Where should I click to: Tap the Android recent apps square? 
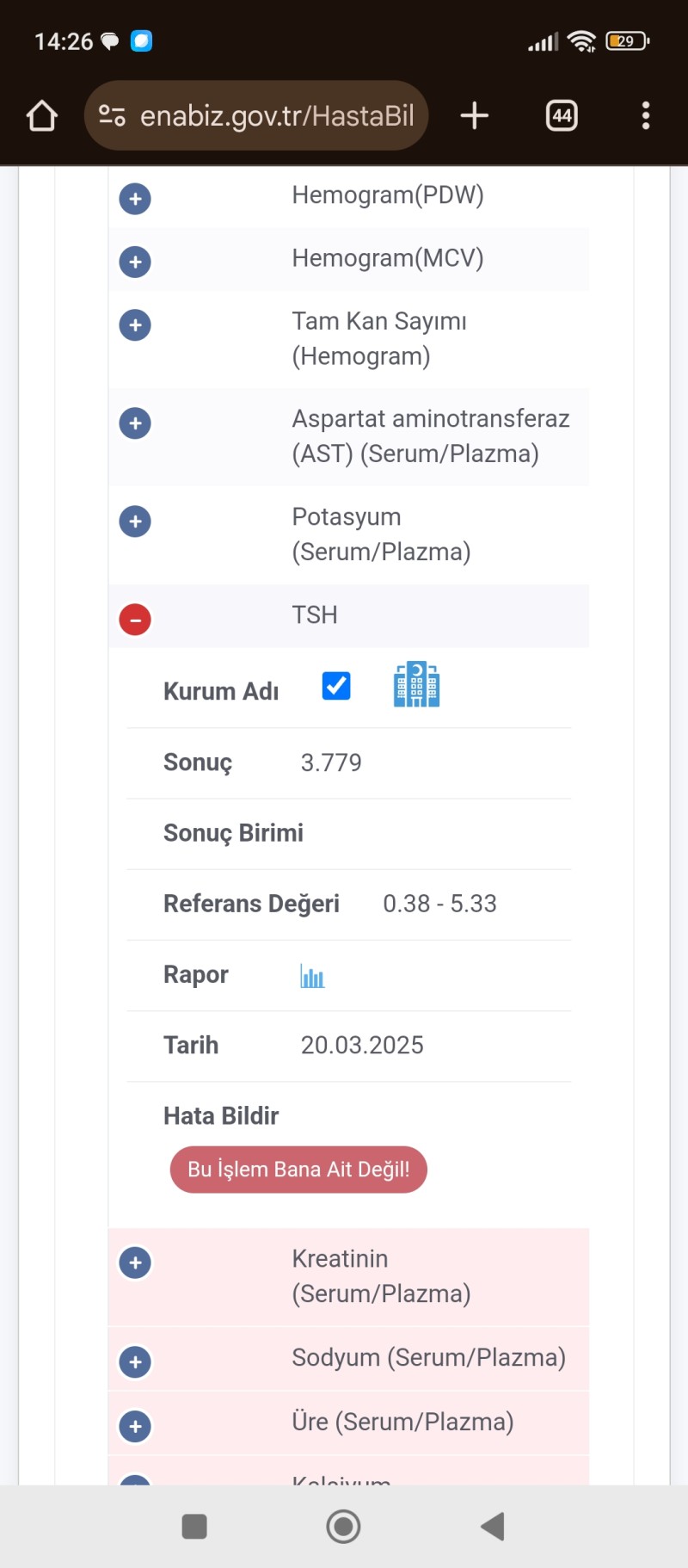coord(194,1527)
